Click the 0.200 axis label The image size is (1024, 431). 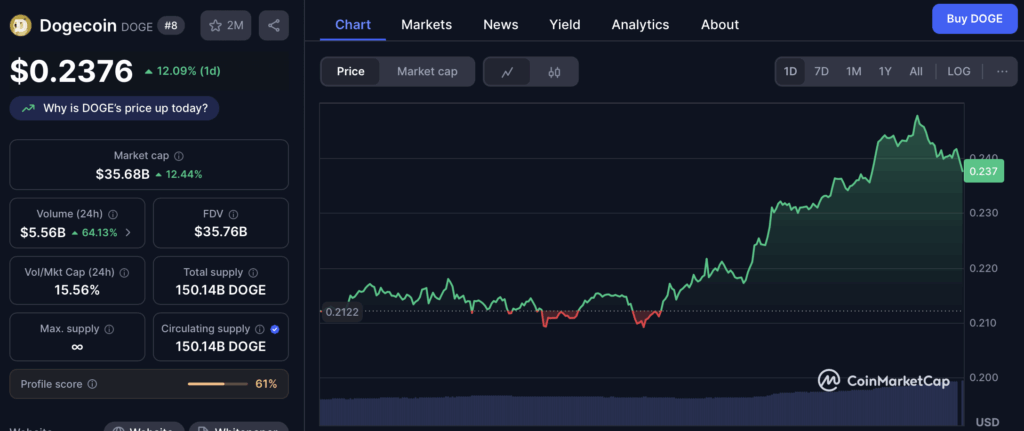tap(983, 377)
